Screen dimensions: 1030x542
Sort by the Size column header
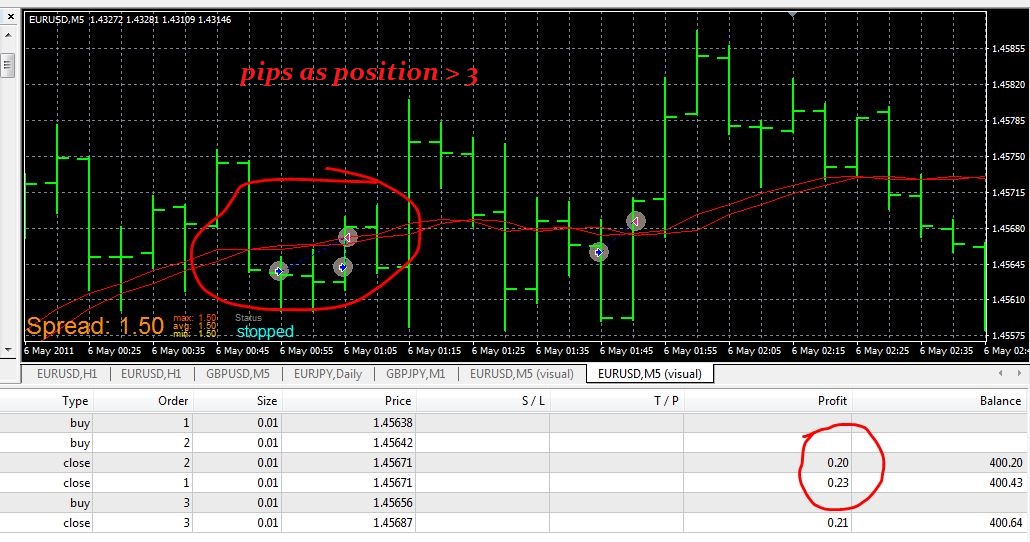[267, 401]
